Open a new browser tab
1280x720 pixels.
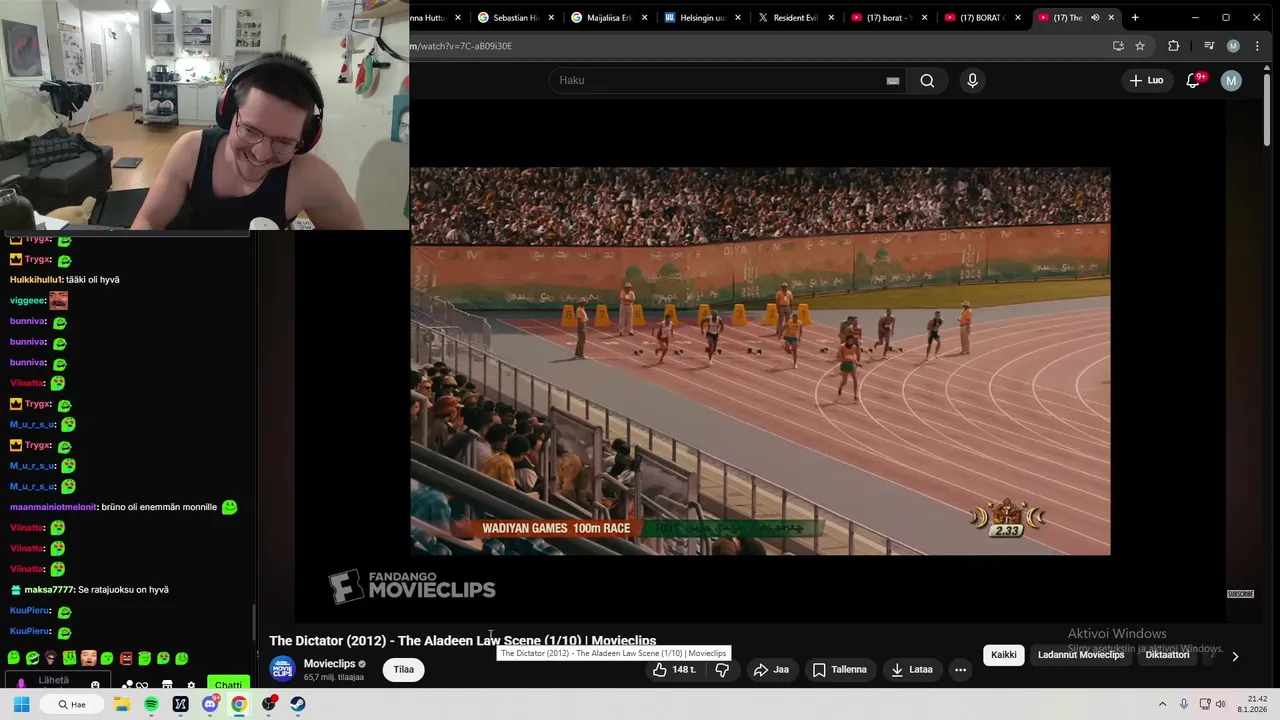[x=1135, y=17]
